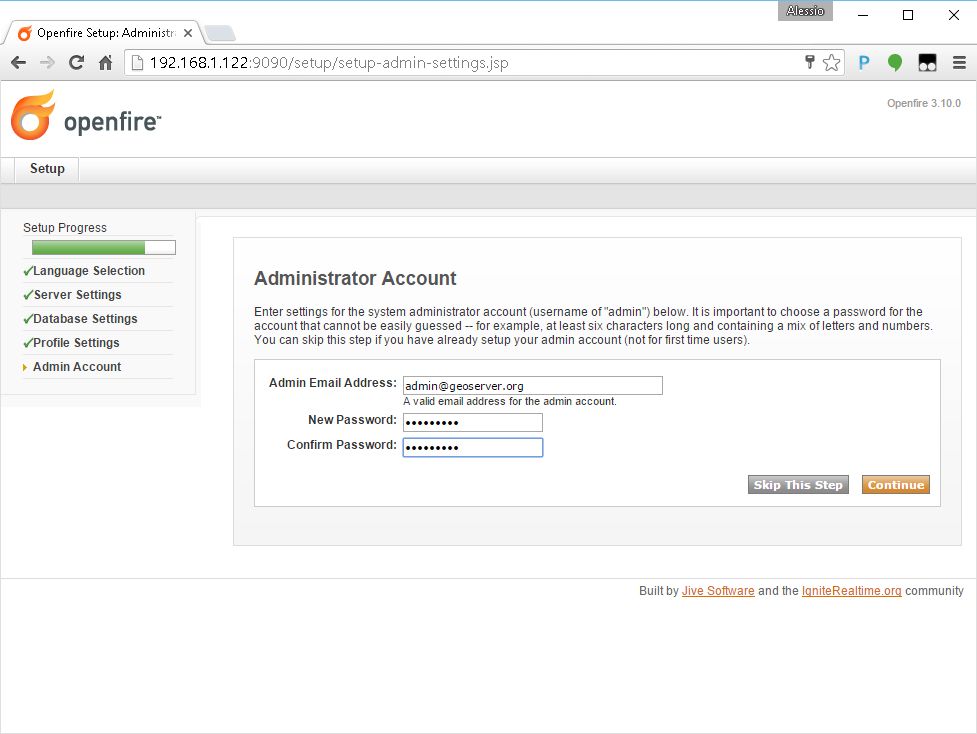Click the Openfire flame logo
This screenshot has height=734, width=977.
(x=33, y=116)
